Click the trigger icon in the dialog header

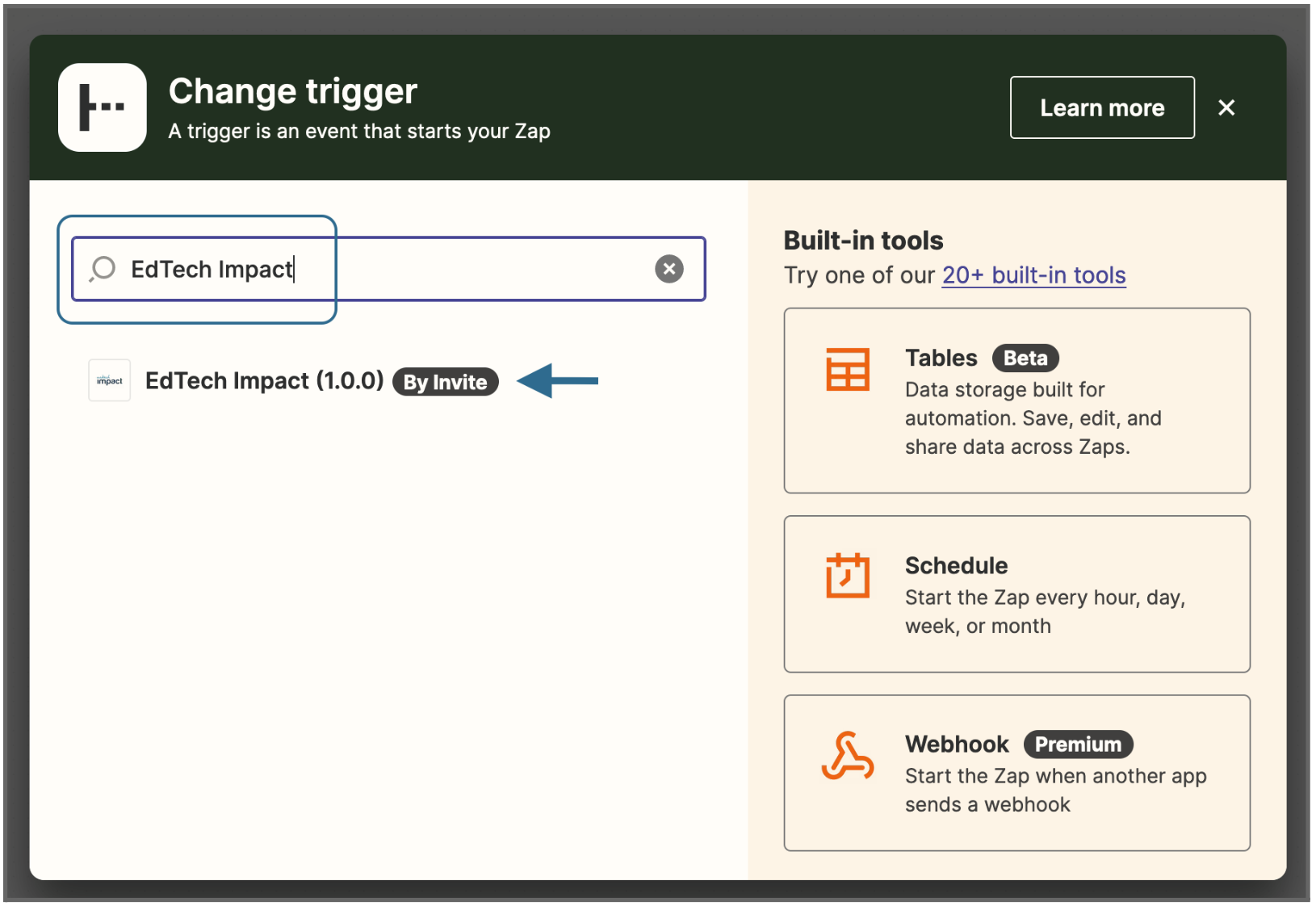103,107
